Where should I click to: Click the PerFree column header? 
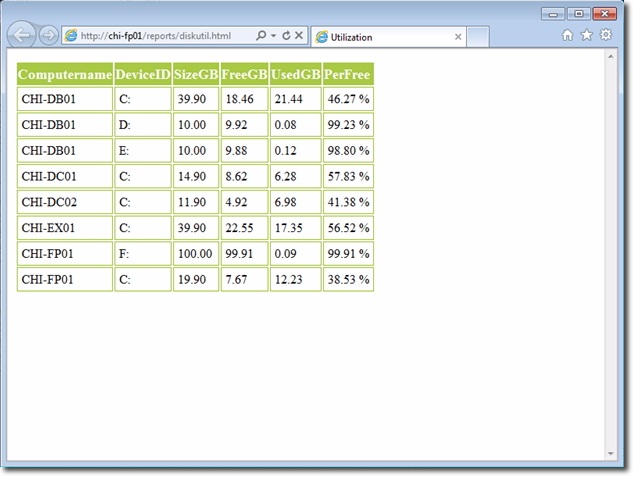(348, 74)
